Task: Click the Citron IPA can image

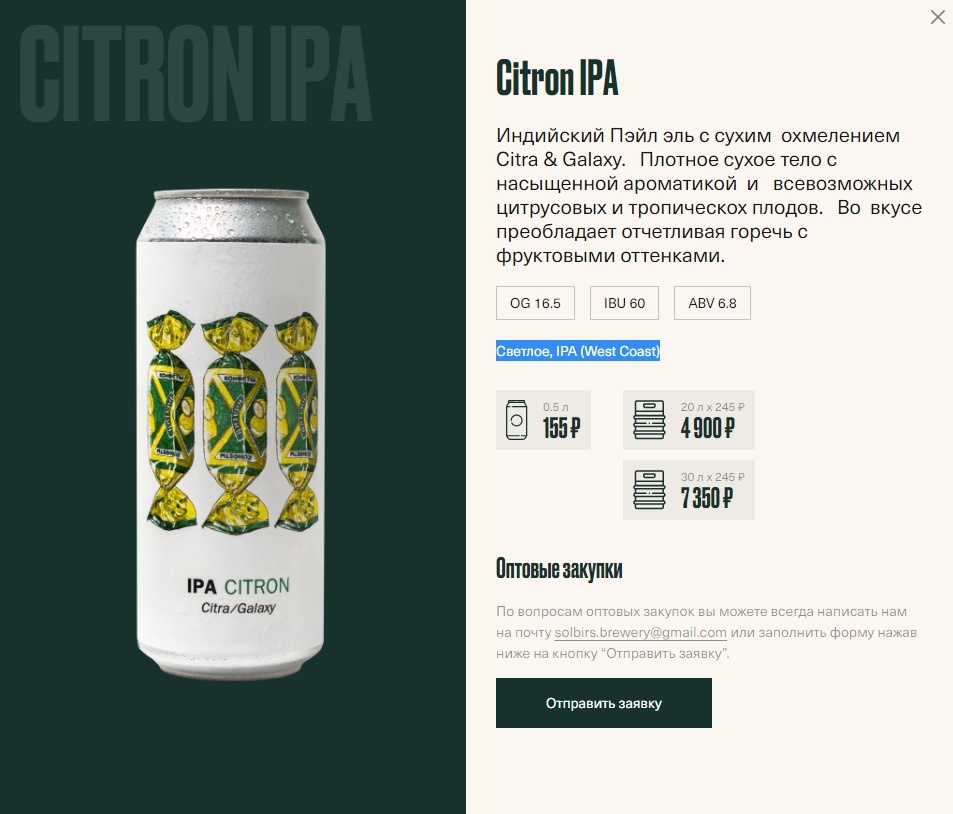Action: (x=231, y=434)
